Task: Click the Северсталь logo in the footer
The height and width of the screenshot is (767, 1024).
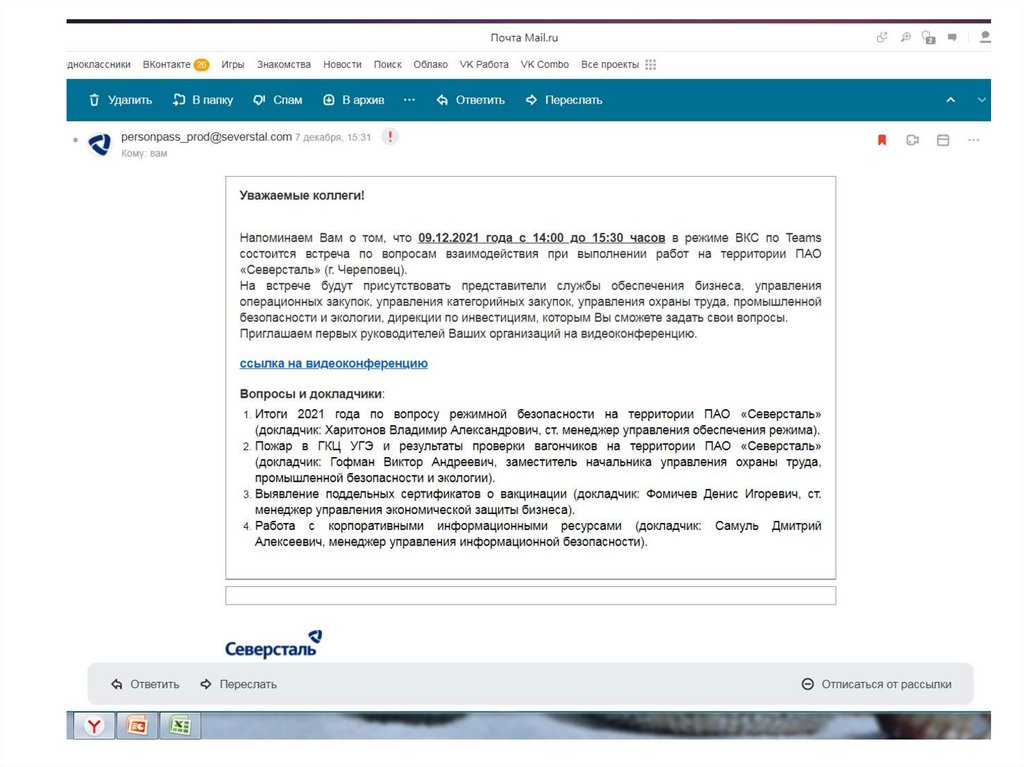Action: [x=274, y=644]
